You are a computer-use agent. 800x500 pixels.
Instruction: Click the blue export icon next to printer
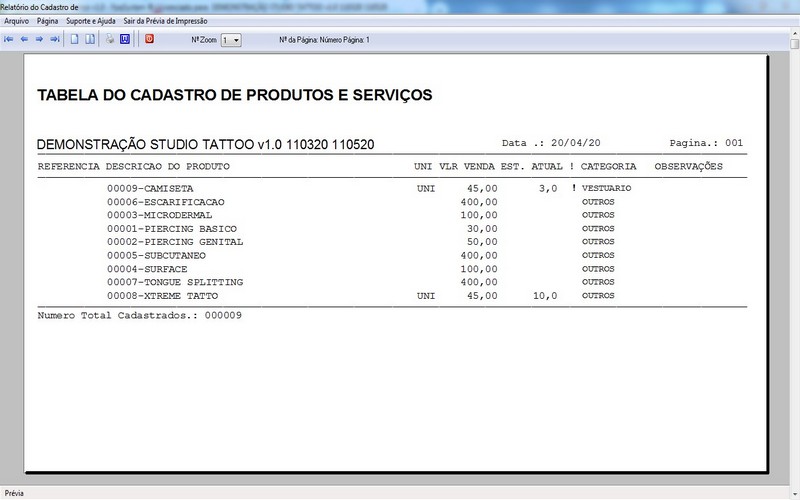[125, 39]
